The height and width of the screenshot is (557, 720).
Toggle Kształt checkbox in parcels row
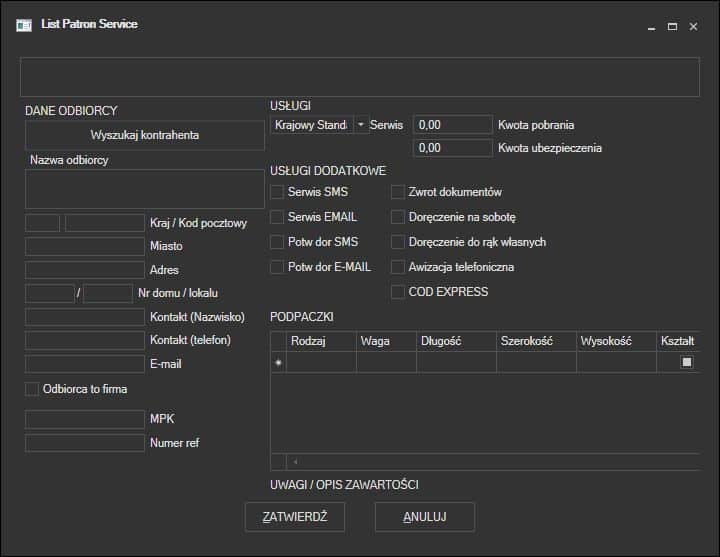(x=686, y=362)
